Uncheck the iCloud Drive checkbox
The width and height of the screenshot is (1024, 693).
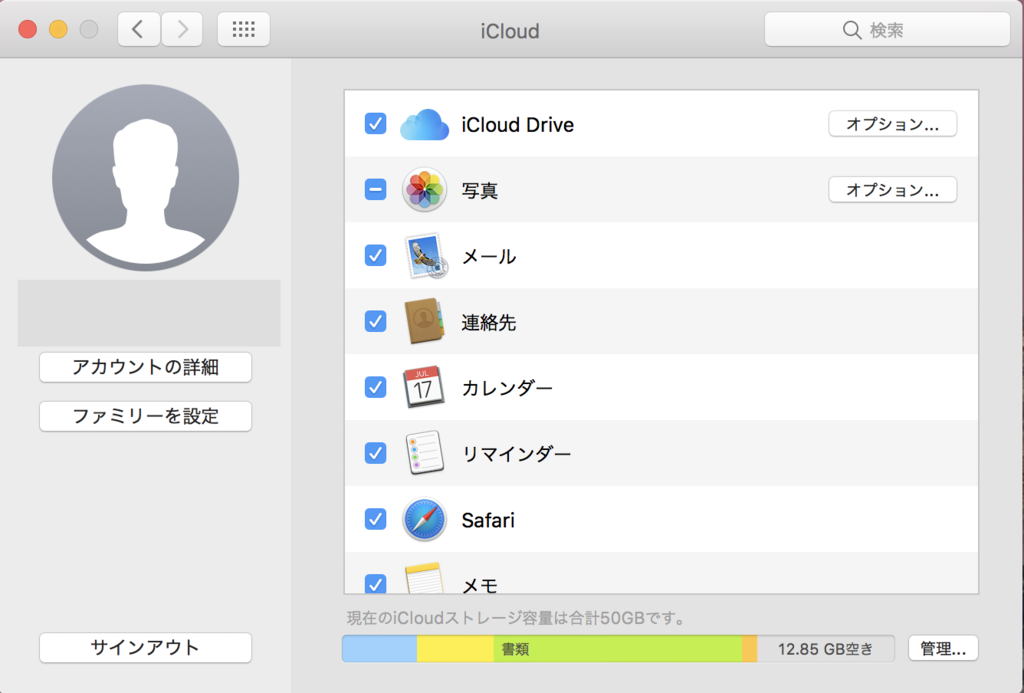(376, 123)
